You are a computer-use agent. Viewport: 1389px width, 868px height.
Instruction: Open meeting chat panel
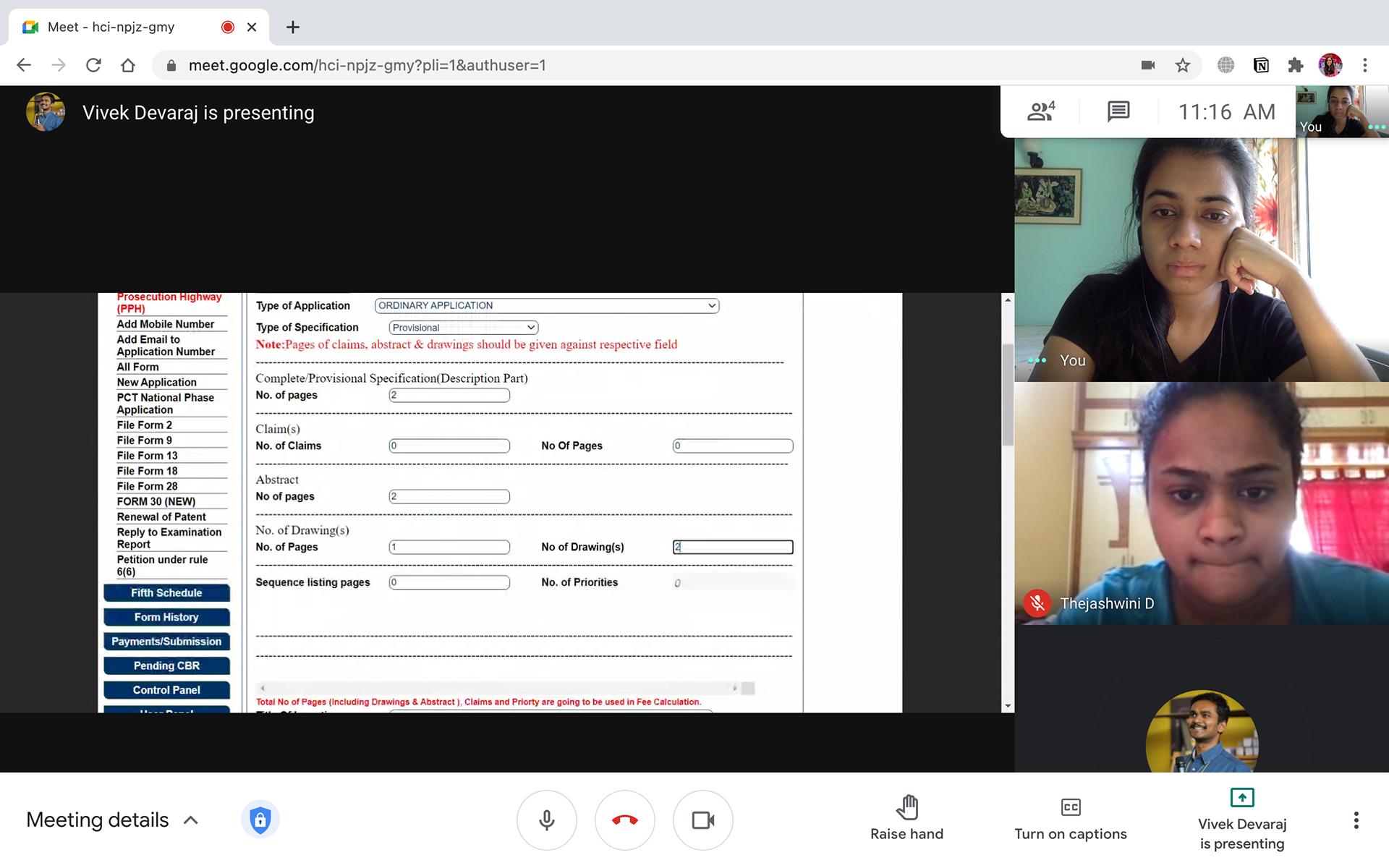click(1118, 111)
